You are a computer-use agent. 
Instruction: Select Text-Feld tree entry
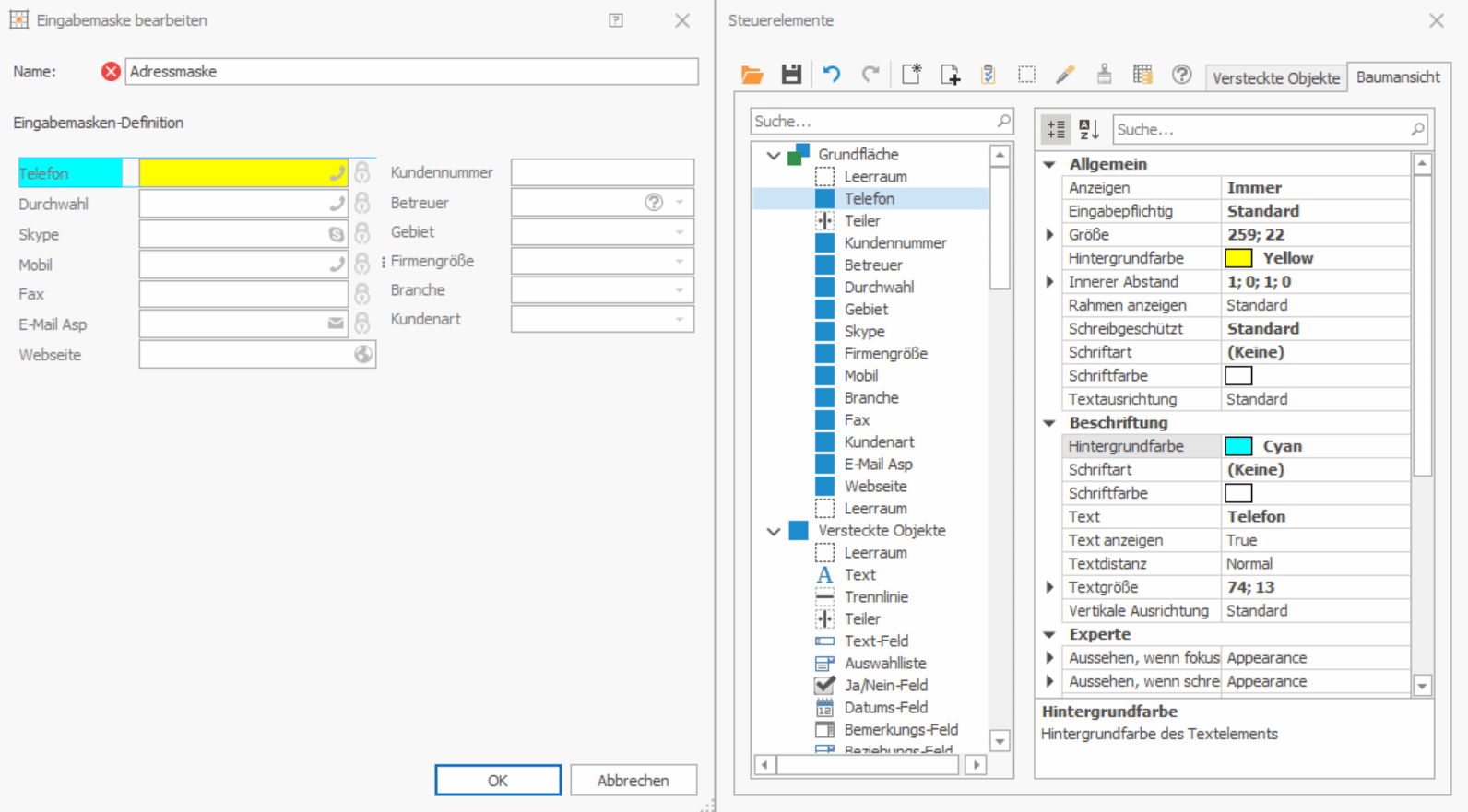click(x=876, y=641)
